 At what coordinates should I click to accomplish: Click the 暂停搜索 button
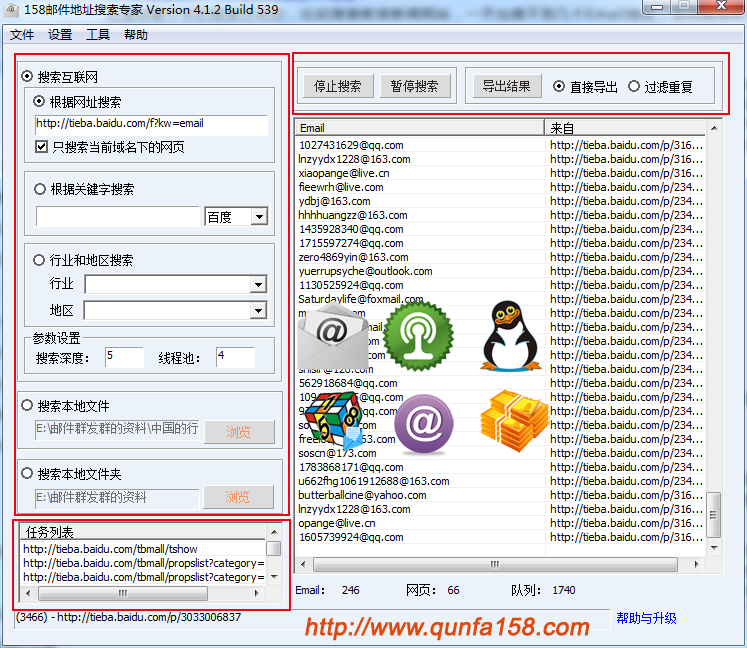[415, 86]
